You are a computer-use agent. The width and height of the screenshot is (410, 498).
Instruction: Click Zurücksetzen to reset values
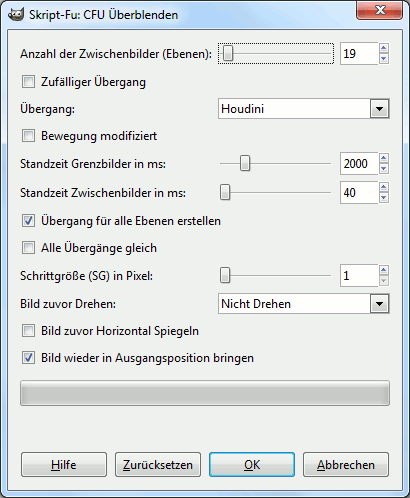click(x=158, y=464)
